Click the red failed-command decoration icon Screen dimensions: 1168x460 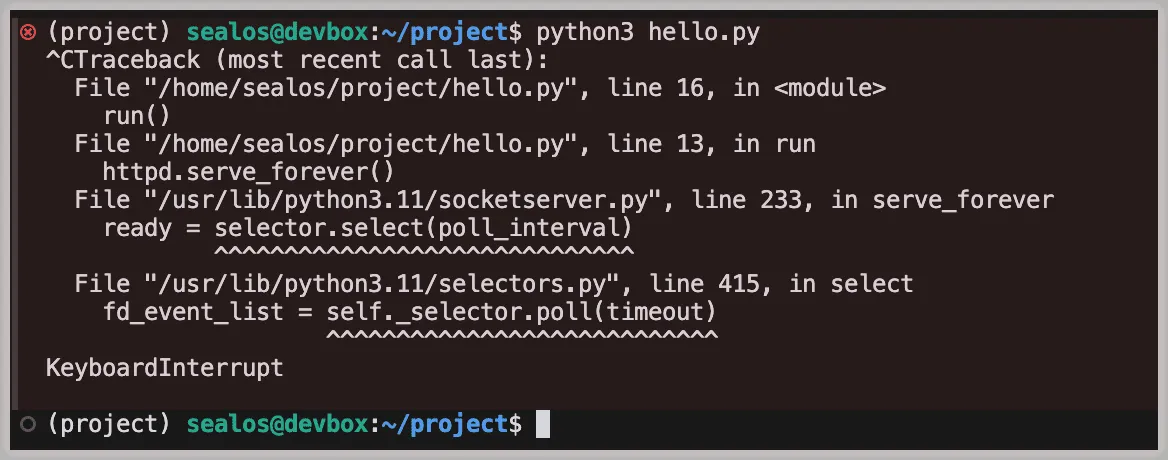(28, 32)
